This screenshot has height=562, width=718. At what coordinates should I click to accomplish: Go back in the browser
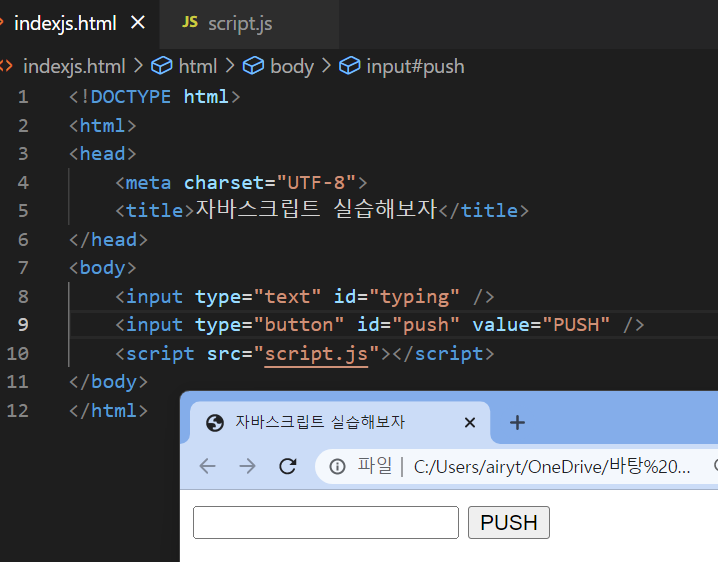207,466
